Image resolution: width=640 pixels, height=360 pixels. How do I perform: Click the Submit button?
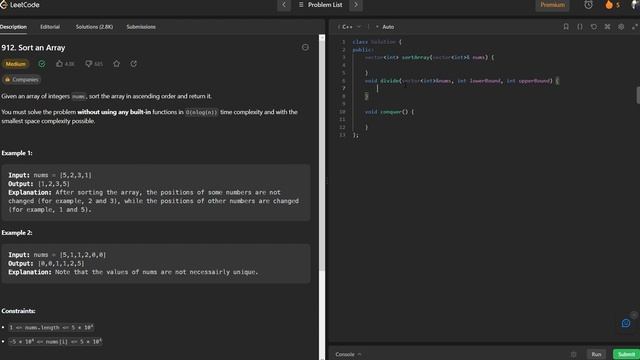coord(626,354)
